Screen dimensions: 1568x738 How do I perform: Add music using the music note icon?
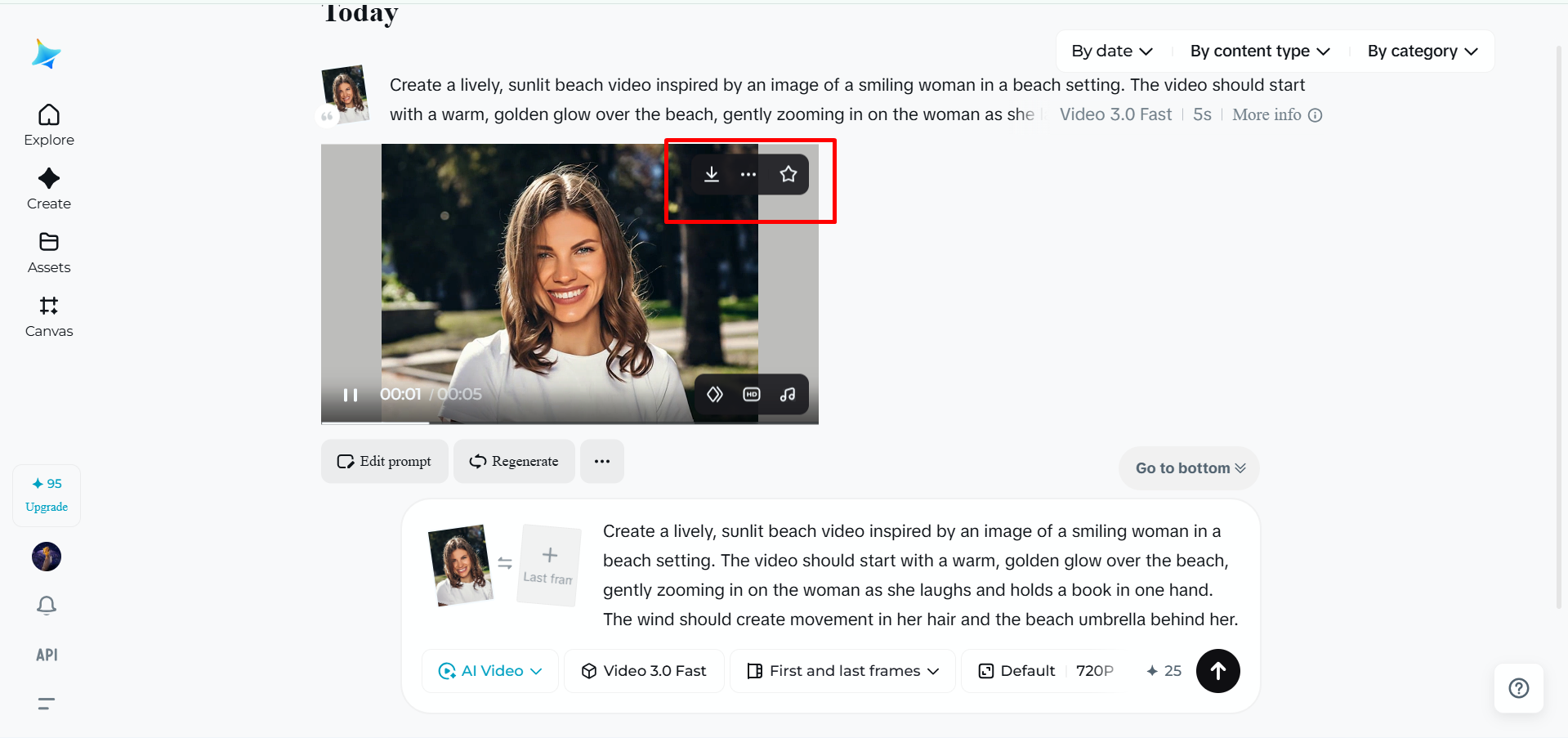tap(788, 395)
